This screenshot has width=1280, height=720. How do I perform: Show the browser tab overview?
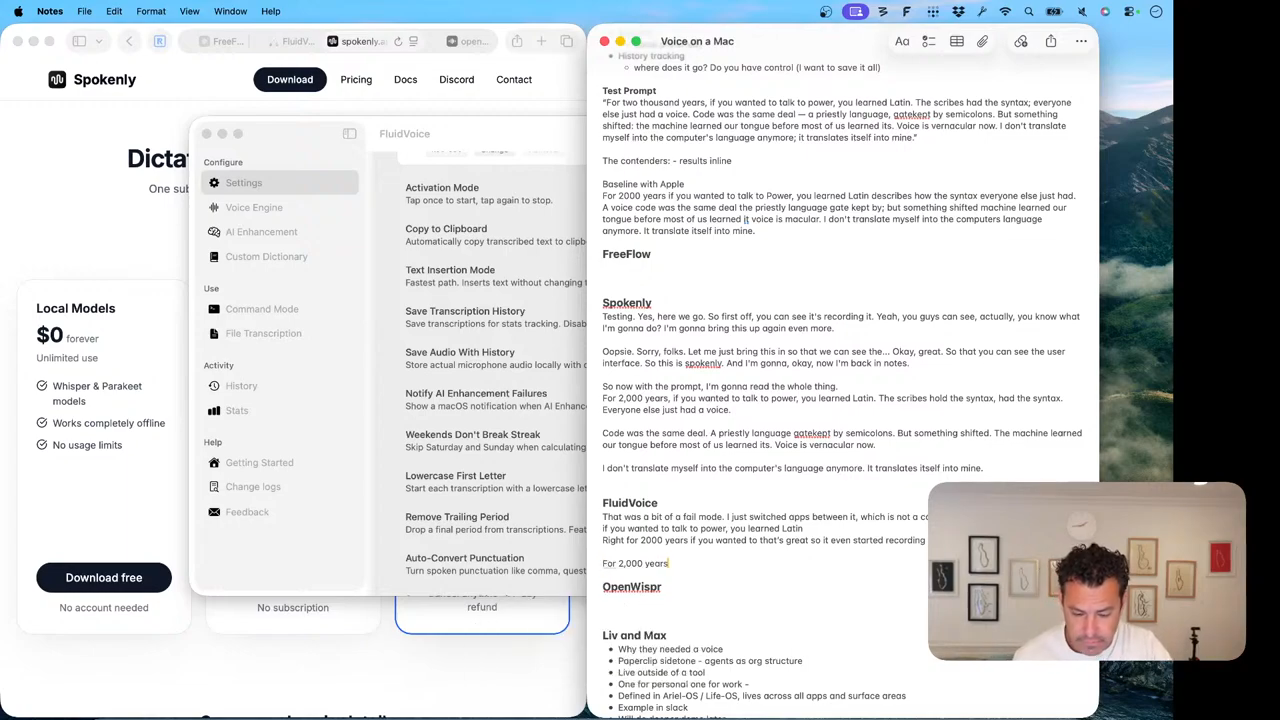(x=567, y=41)
